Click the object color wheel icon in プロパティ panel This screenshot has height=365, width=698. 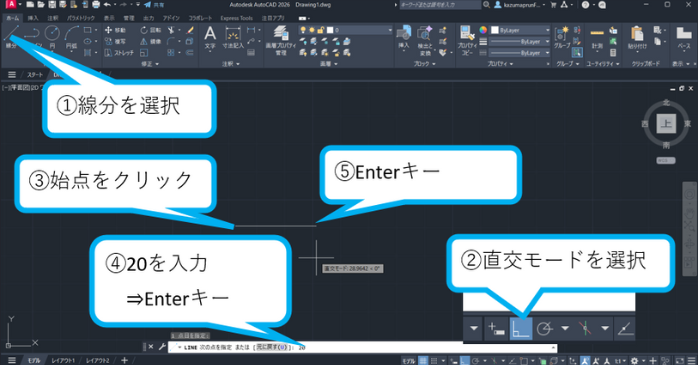pos(483,30)
